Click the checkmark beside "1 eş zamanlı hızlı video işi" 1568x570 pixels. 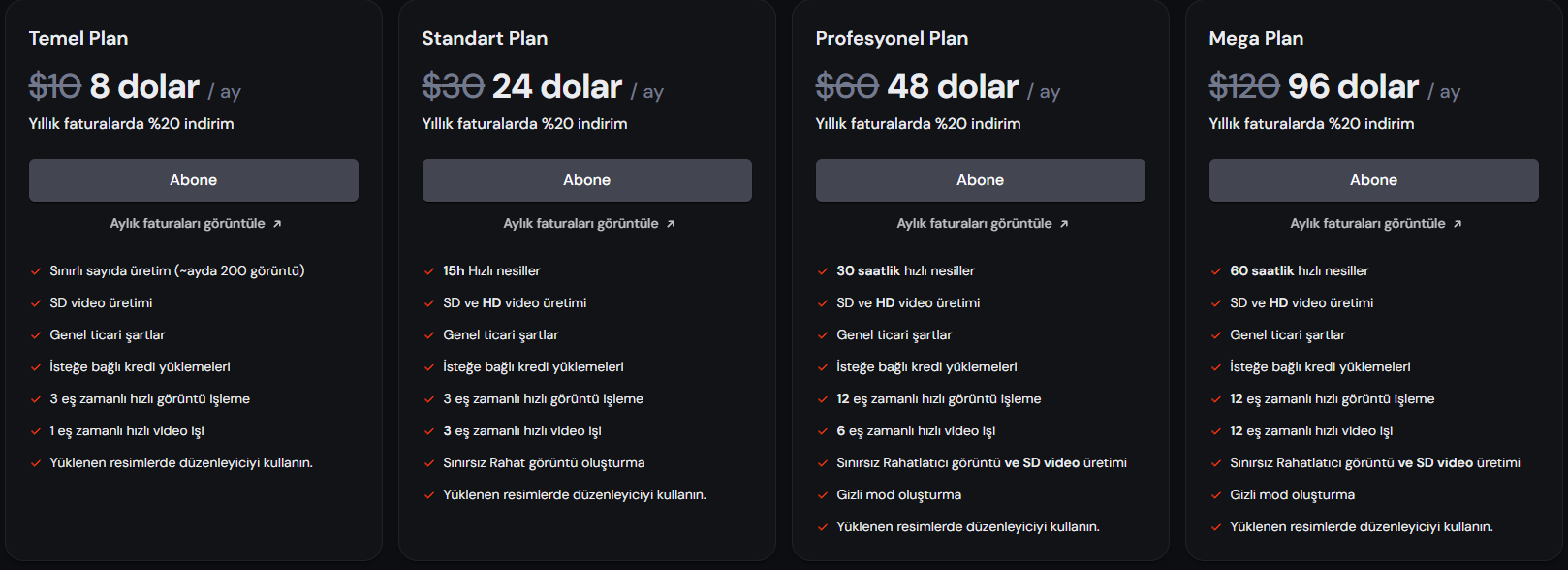click(x=36, y=431)
